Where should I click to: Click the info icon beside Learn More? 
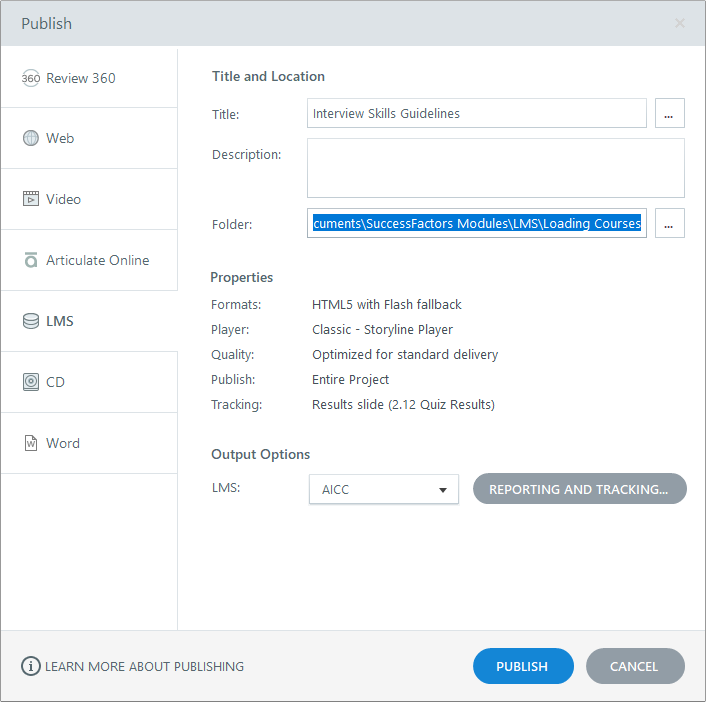(31, 666)
